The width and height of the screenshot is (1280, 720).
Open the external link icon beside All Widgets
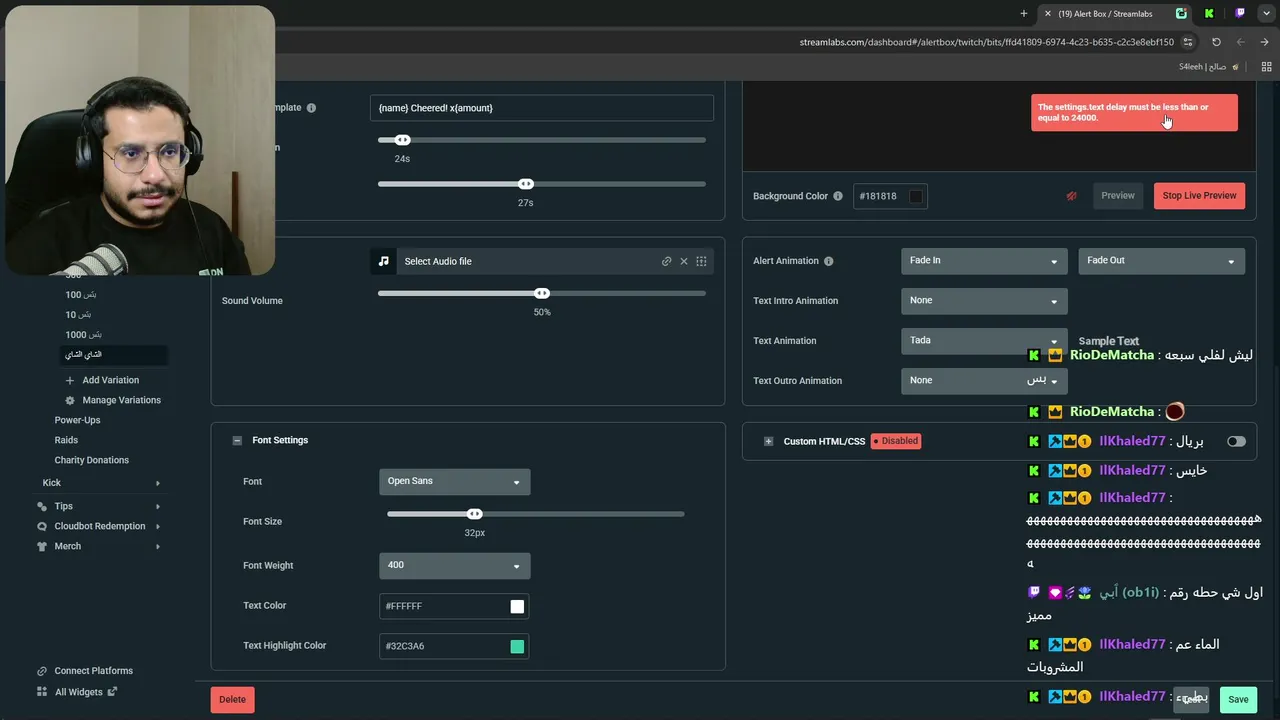112,691
